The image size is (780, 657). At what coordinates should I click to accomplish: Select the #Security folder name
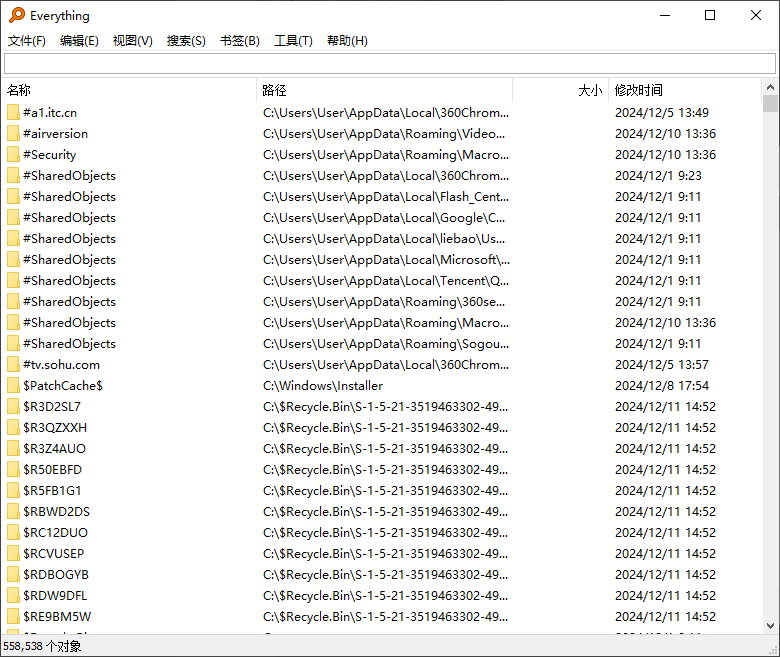pos(50,155)
